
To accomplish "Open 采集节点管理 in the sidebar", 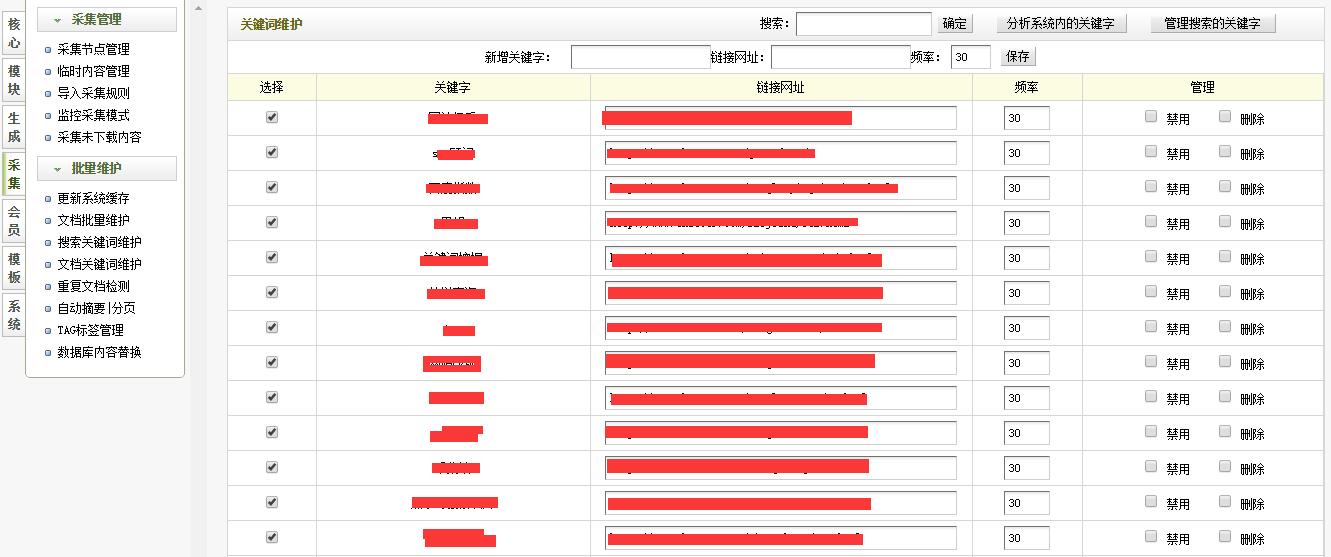I will tap(93, 49).
